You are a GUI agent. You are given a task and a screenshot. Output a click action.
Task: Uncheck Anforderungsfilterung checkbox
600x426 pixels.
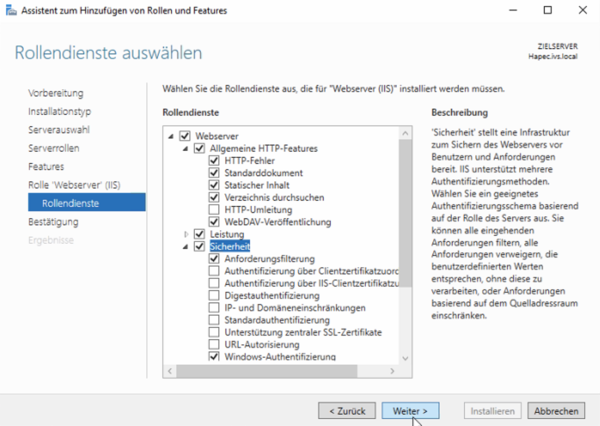[214, 258]
